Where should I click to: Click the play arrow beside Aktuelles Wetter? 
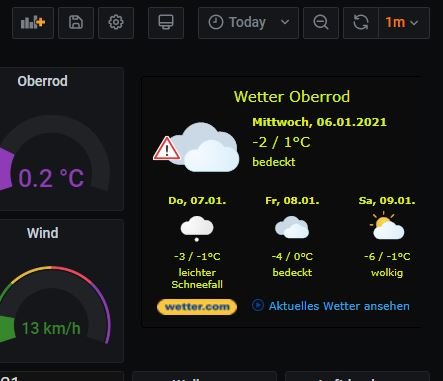point(258,305)
